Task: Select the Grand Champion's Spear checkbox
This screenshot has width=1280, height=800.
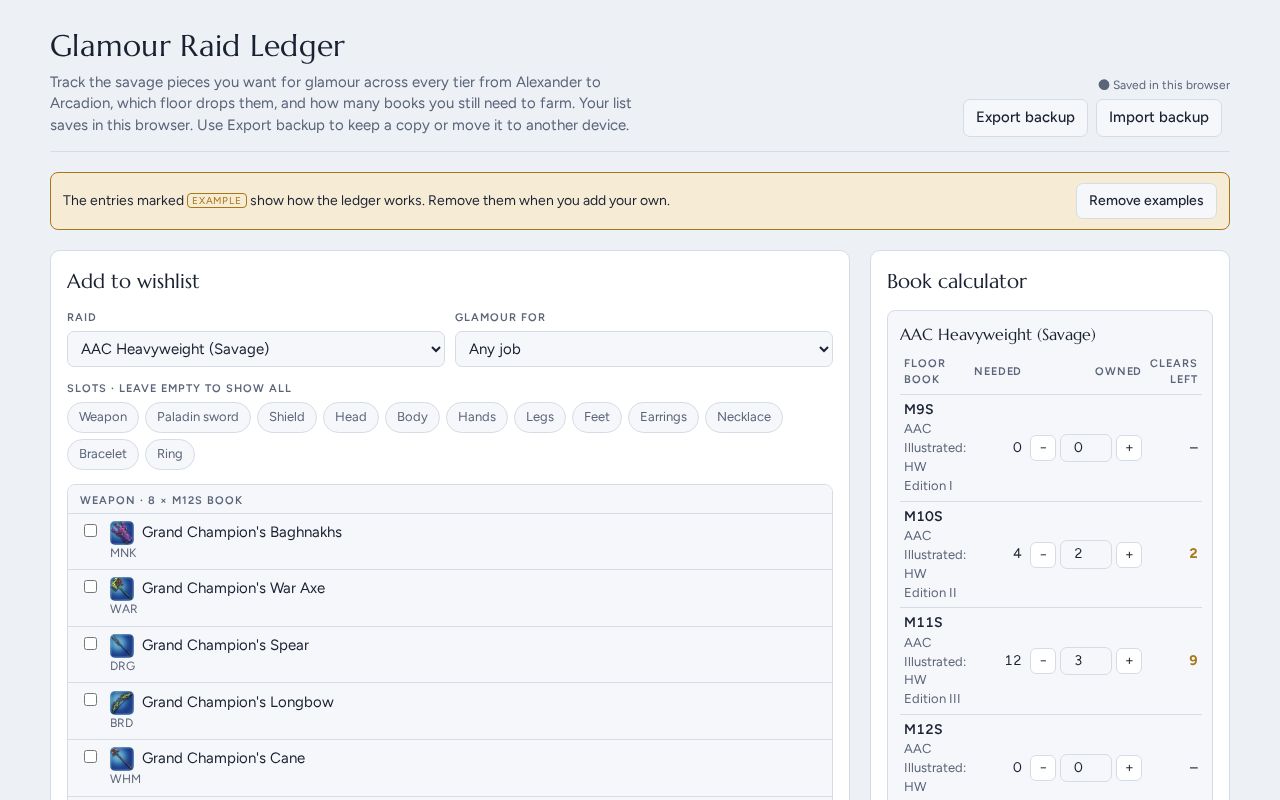Action: coord(90,644)
